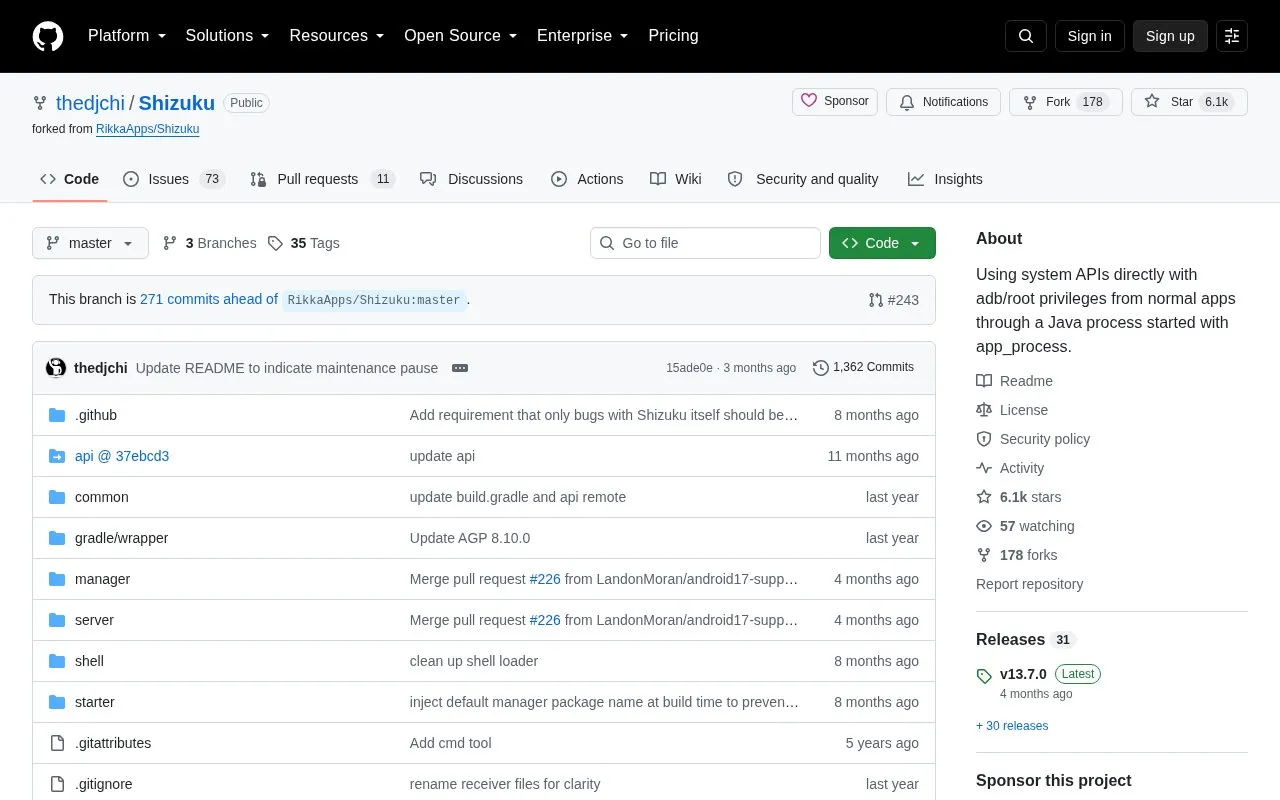1280x800 pixels.
Task: Switch to the Pull requests tab
Action: pyautogui.click(x=322, y=179)
